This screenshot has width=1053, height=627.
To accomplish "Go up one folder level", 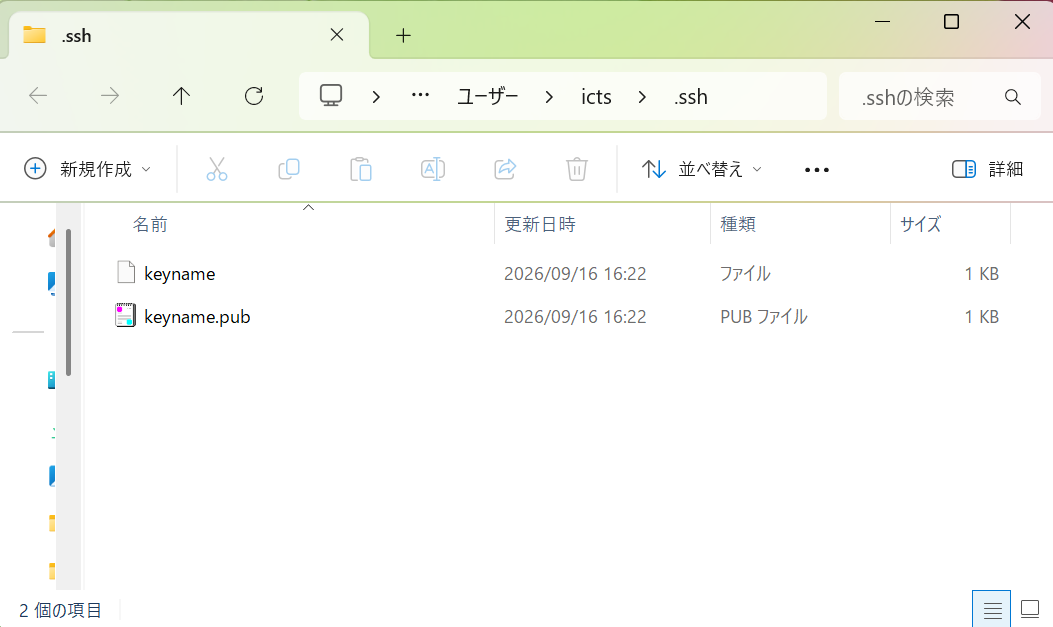I will tap(181, 96).
